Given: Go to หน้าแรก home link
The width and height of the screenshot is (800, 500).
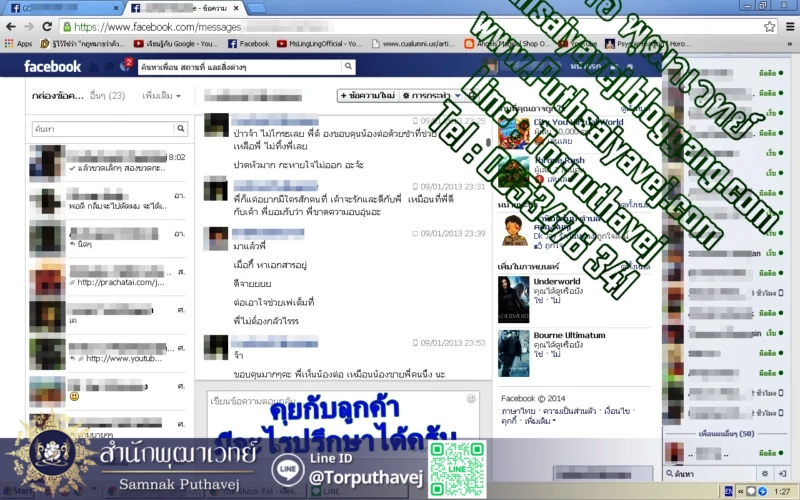Looking at the screenshot, I should 585,66.
